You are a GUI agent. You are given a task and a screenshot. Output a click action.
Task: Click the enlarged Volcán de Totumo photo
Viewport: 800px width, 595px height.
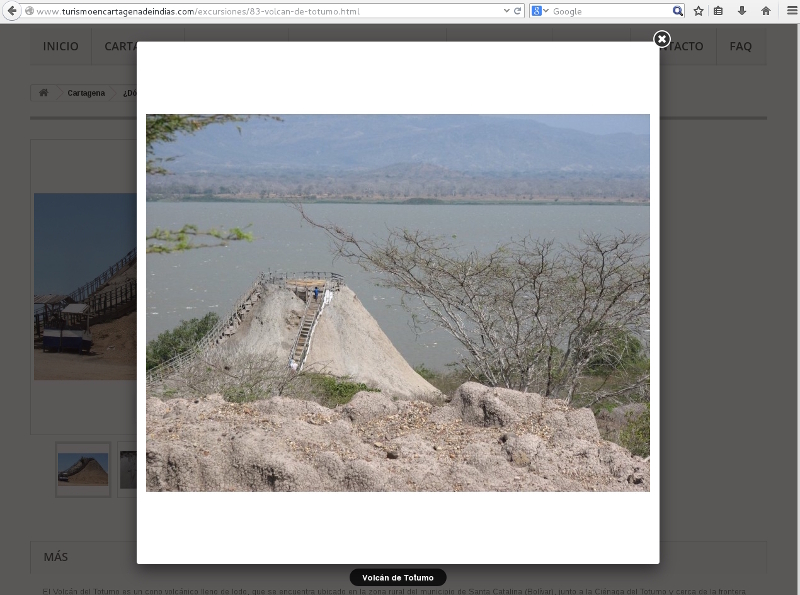pos(398,303)
